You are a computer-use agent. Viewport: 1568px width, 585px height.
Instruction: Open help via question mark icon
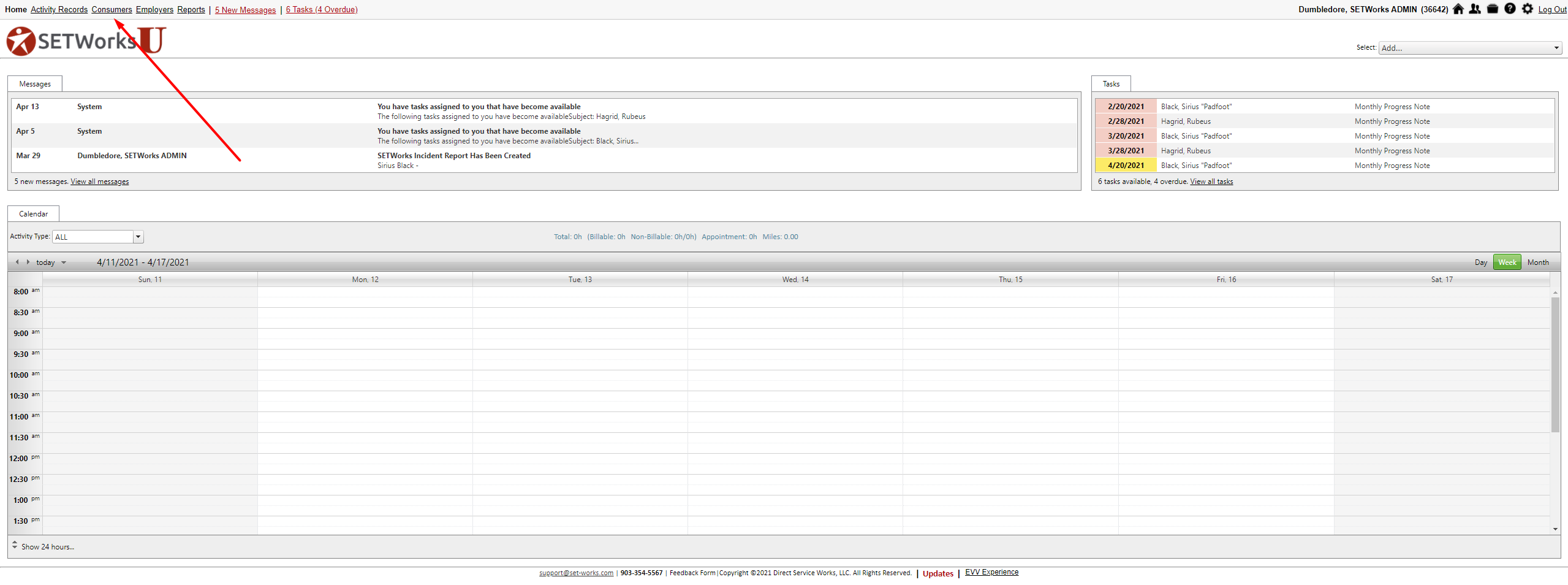pyautogui.click(x=1510, y=9)
